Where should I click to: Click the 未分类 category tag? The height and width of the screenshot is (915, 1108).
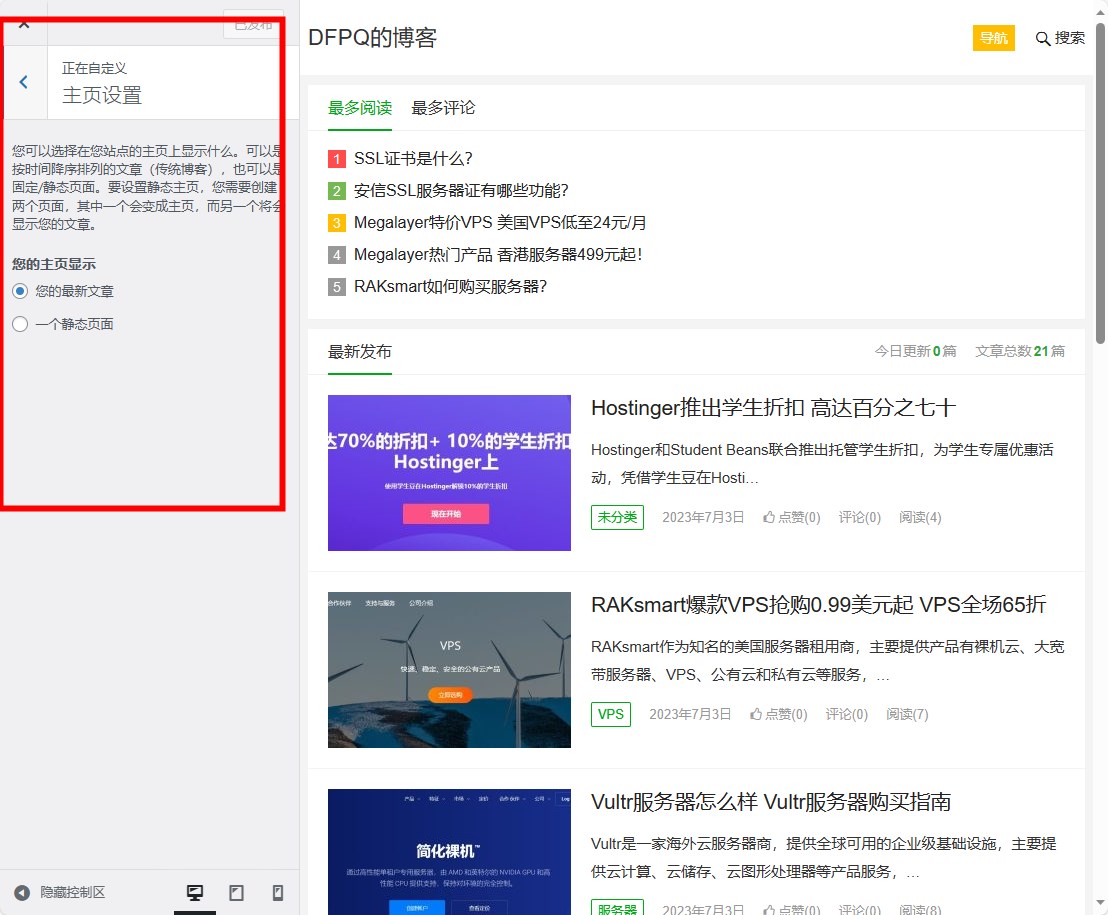click(617, 517)
